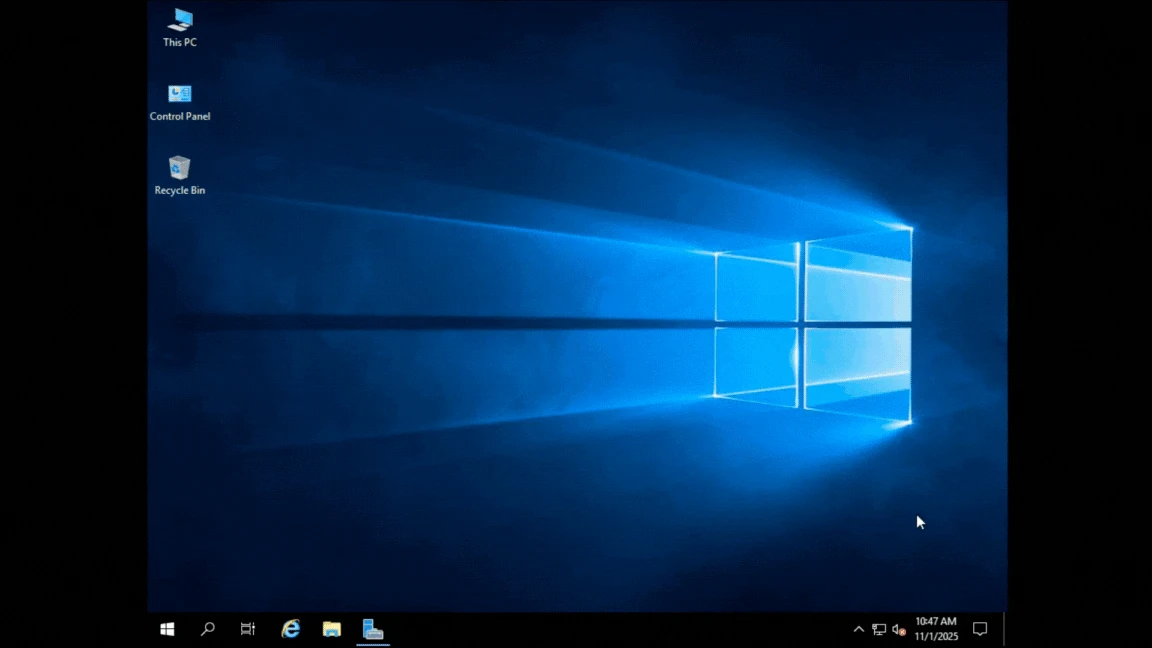The height and width of the screenshot is (648, 1152).
Task: Click the "Control Panel" text label
Action: [x=180, y=117]
